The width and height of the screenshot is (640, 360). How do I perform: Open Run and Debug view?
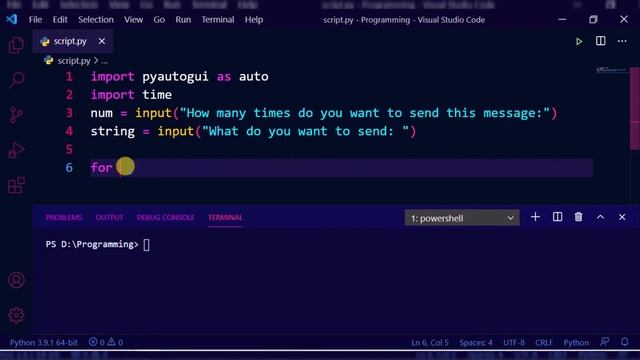click(16, 150)
